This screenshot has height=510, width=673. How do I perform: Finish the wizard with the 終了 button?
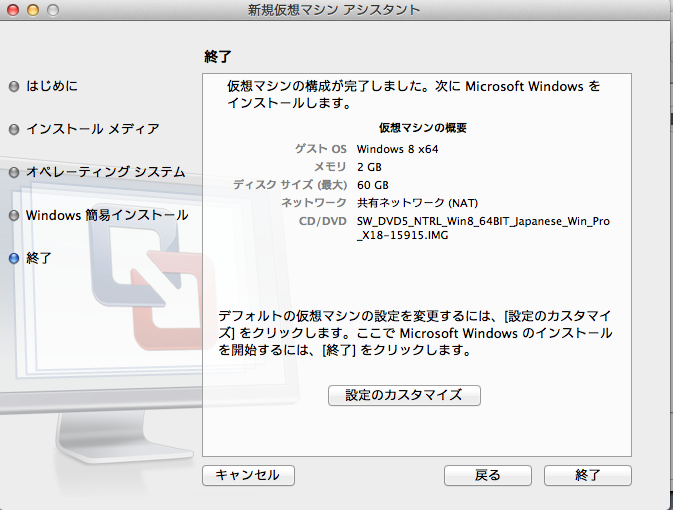tap(588, 475)
